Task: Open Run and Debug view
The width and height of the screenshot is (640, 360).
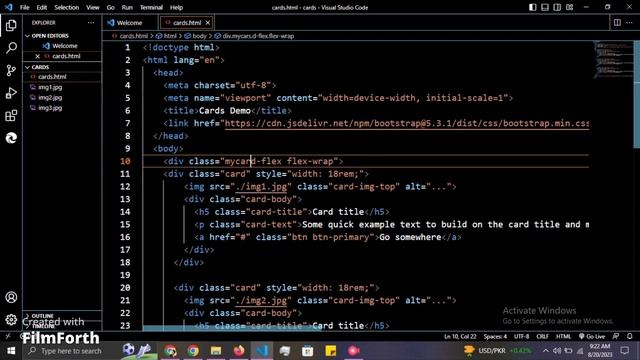Action: tap(11, 93)
